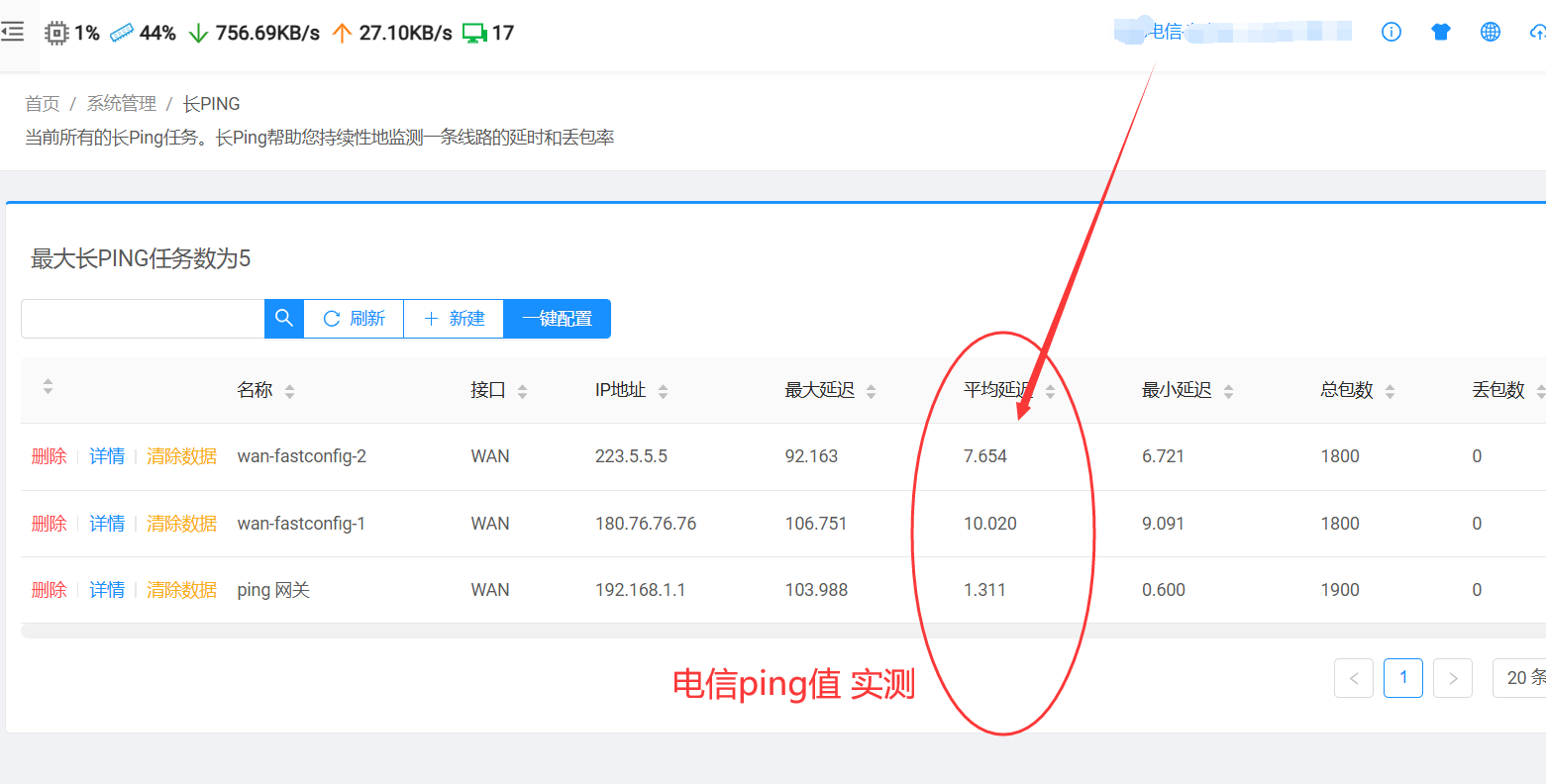
Task: Click max latency value 106.751
Action: (816, 524)
